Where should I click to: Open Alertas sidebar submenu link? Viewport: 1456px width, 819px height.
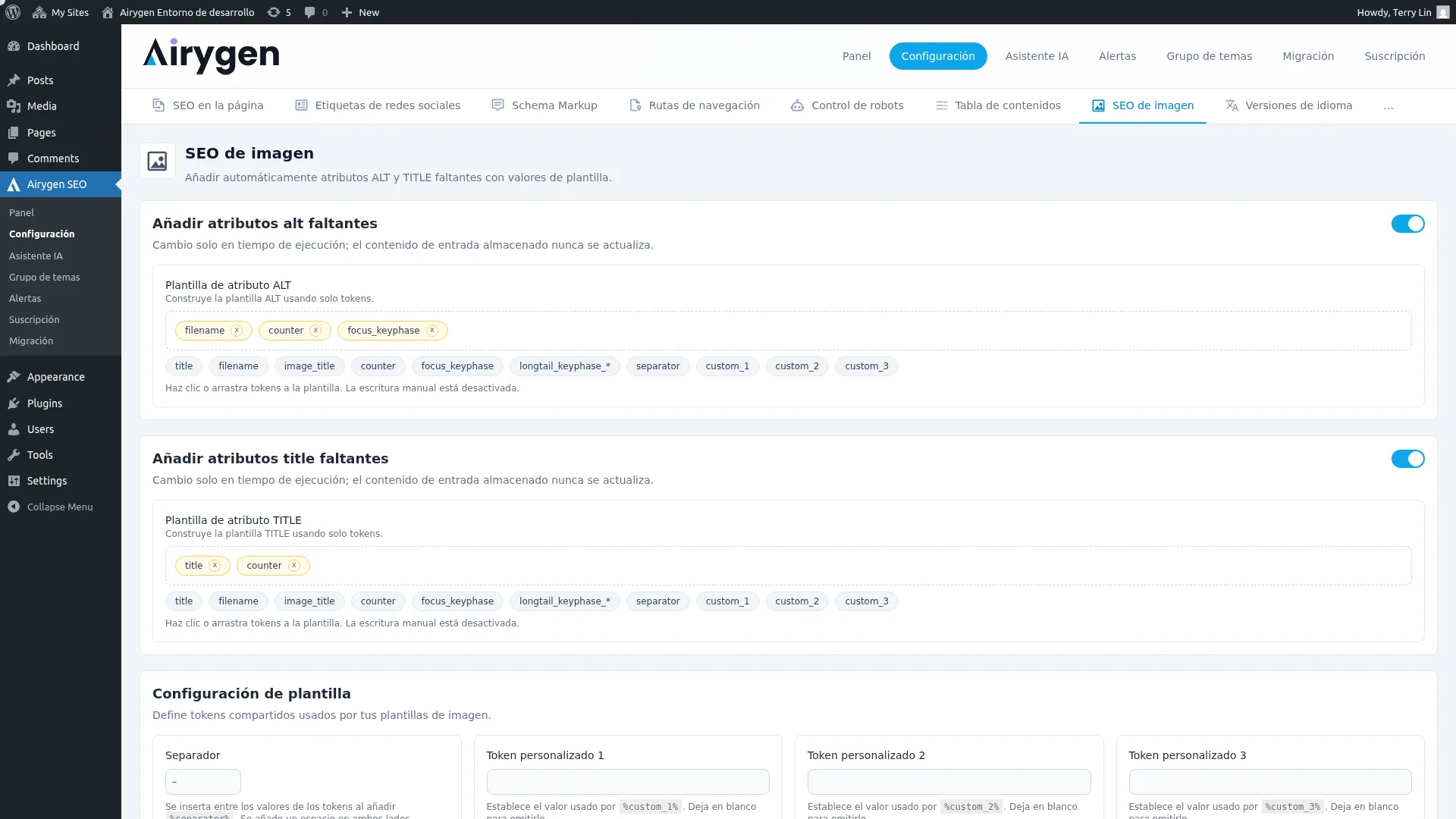[61, 299]
